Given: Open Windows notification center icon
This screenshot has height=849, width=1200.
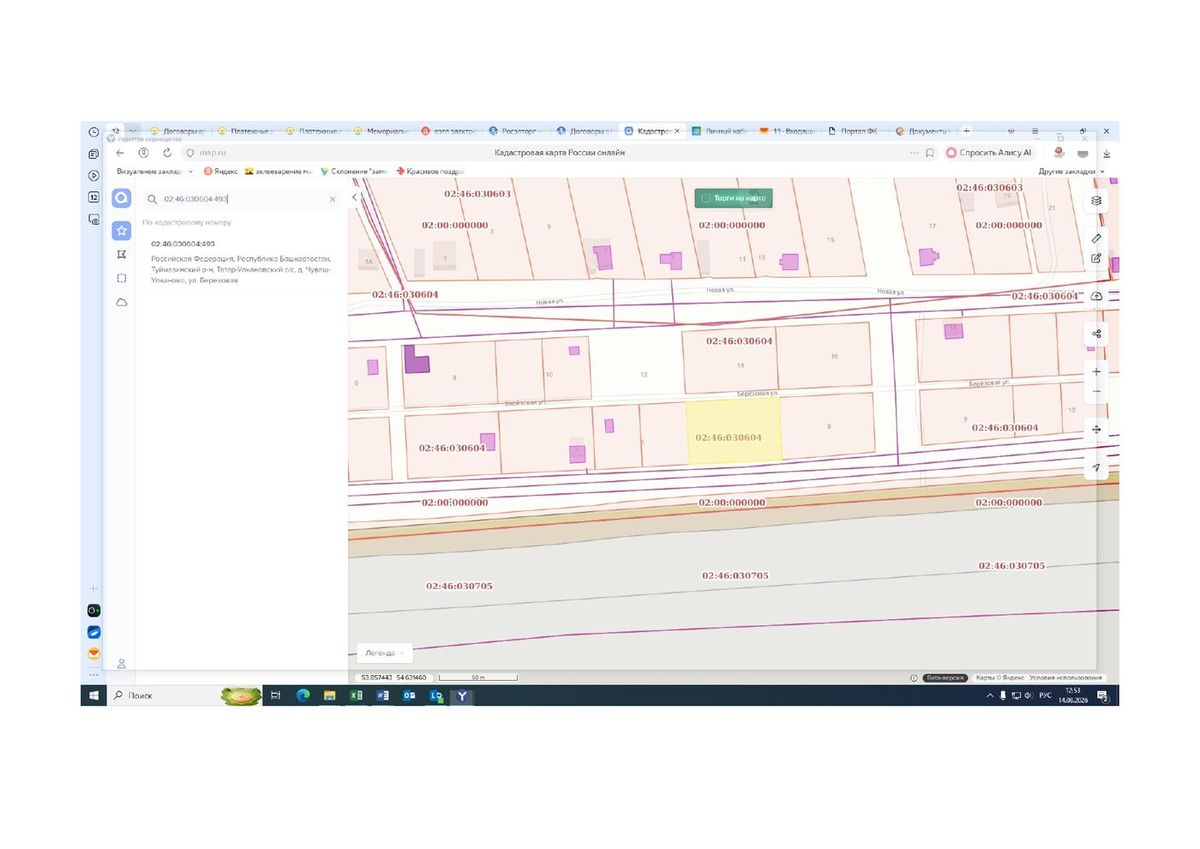Looking at the screenshot, I should click(x=1104, y=695).
